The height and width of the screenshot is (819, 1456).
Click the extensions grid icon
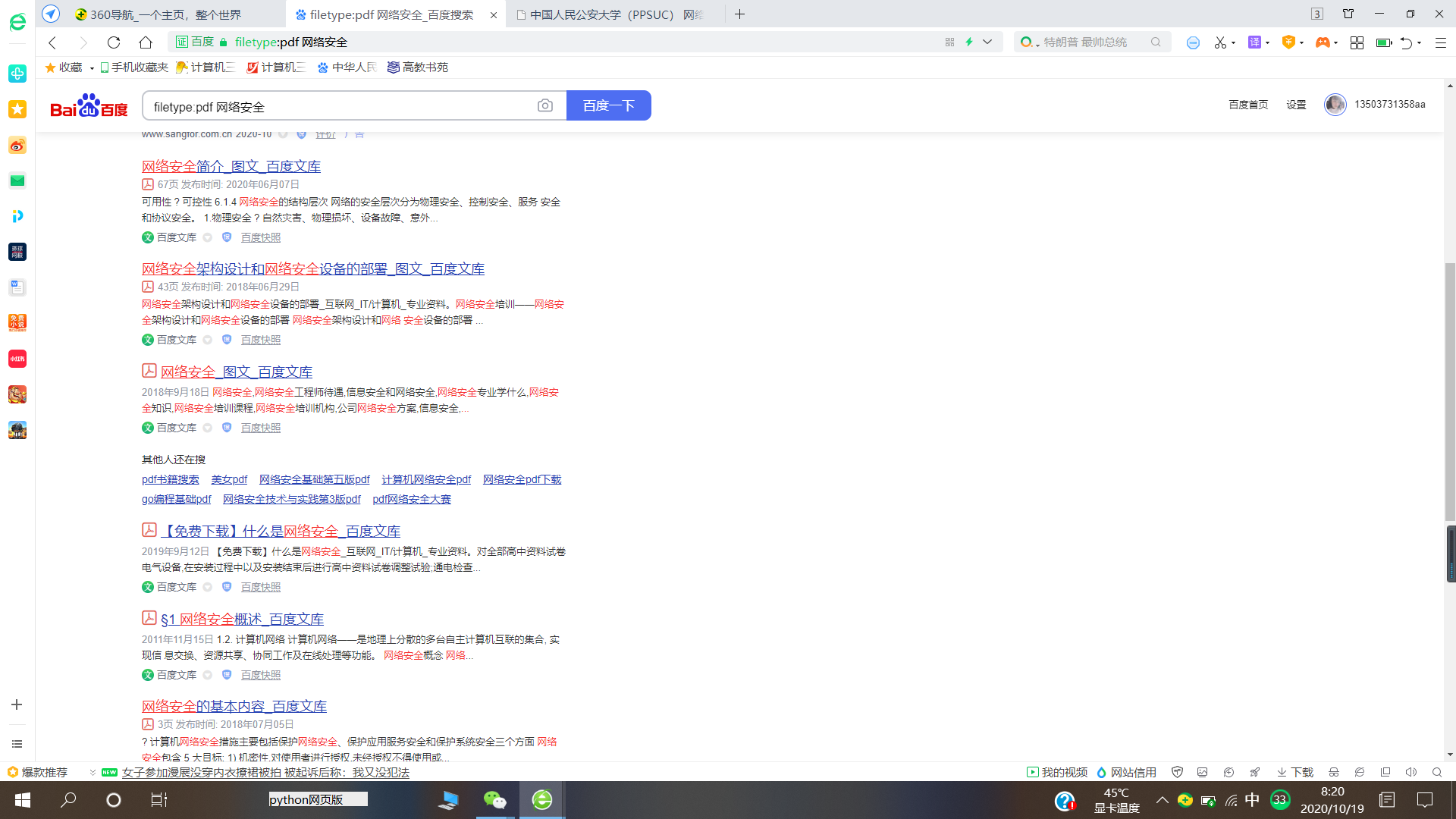coord(1357,42)
